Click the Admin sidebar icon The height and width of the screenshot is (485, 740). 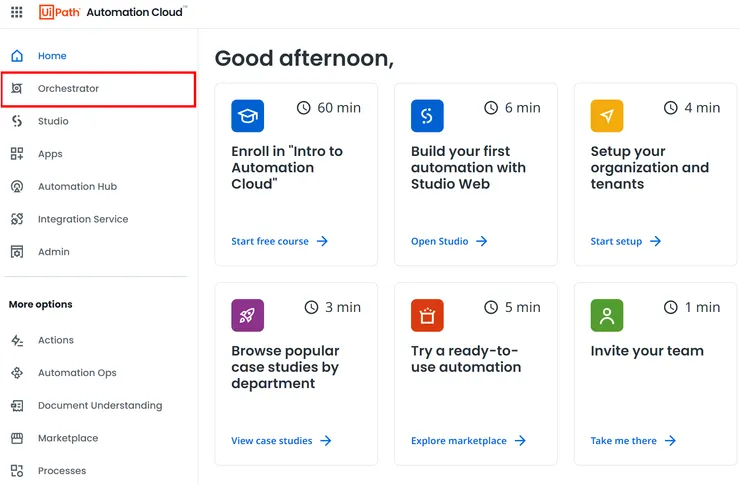pyautogui.click(x=17, y=252)
